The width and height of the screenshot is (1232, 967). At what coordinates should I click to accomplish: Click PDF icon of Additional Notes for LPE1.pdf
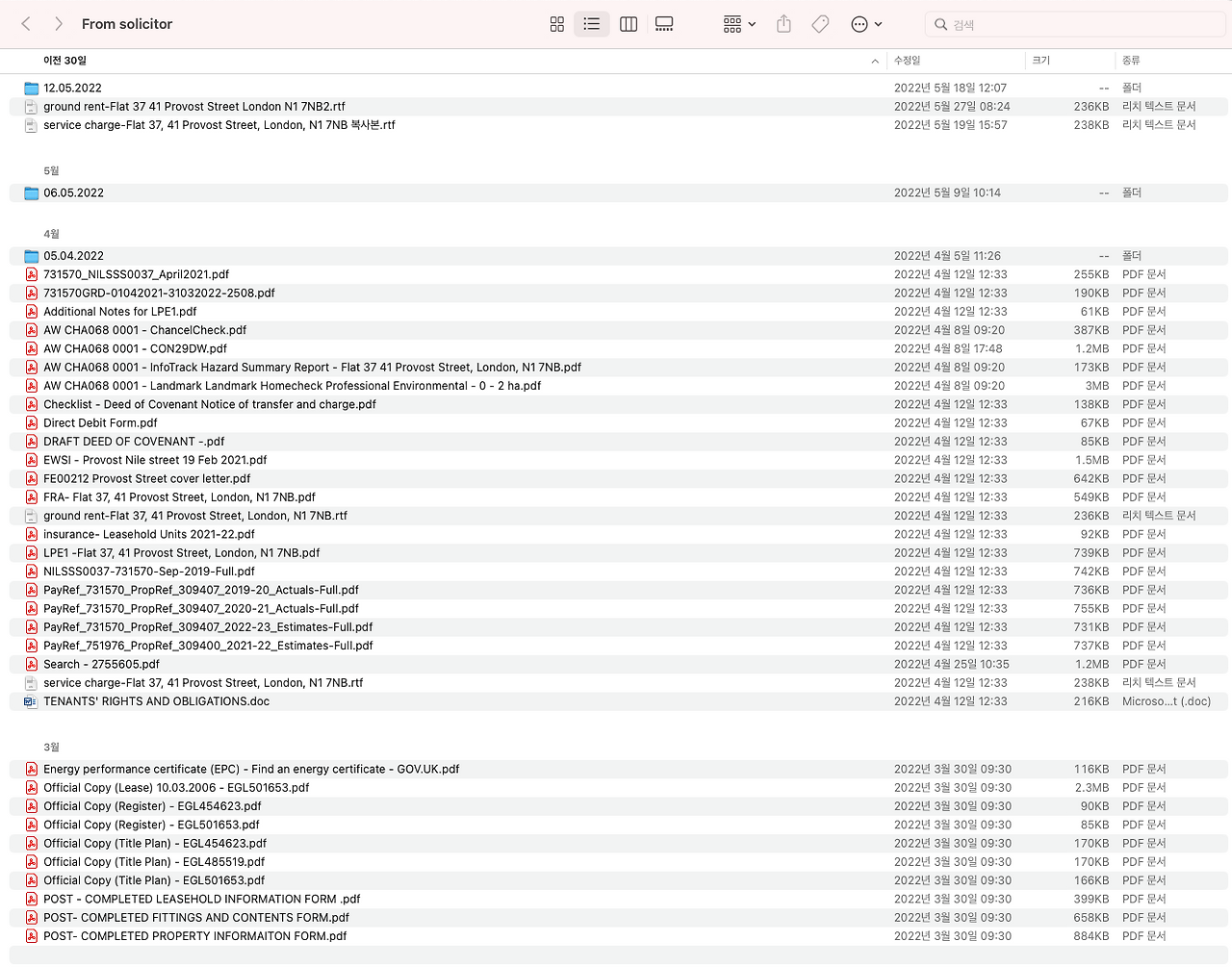point(32,312)
